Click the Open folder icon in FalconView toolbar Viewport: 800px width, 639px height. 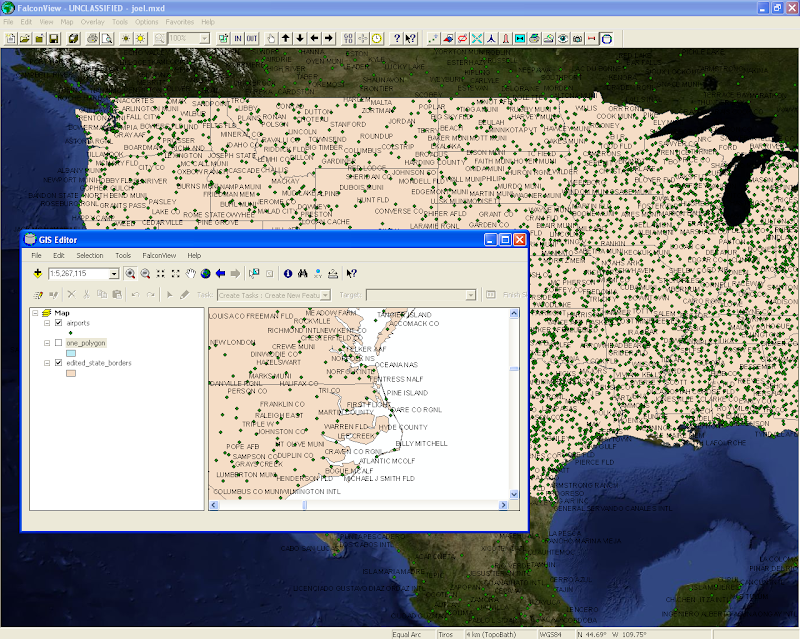pyautogui.click(x=24, y=38)
